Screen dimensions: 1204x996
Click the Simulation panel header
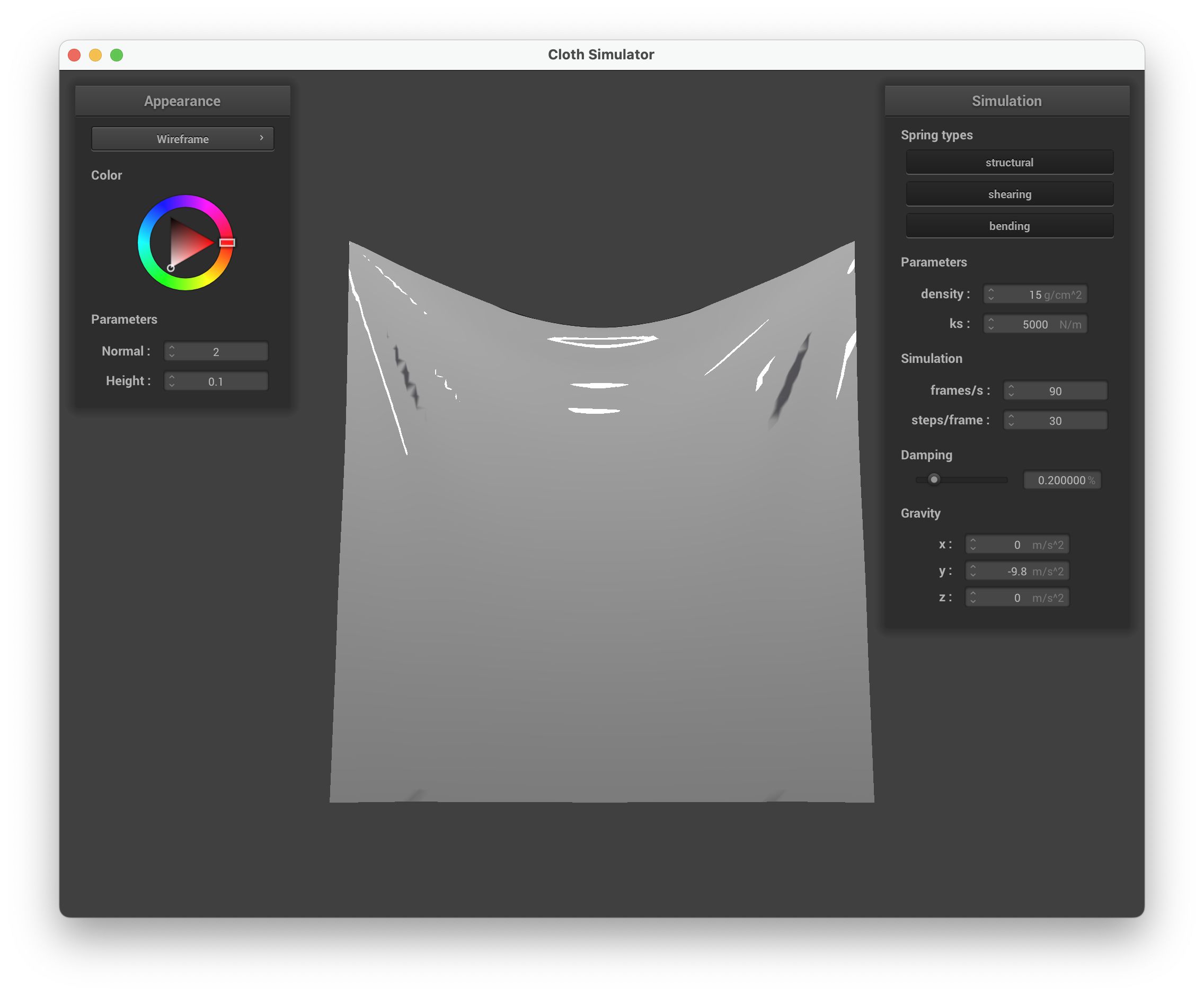1006,101
